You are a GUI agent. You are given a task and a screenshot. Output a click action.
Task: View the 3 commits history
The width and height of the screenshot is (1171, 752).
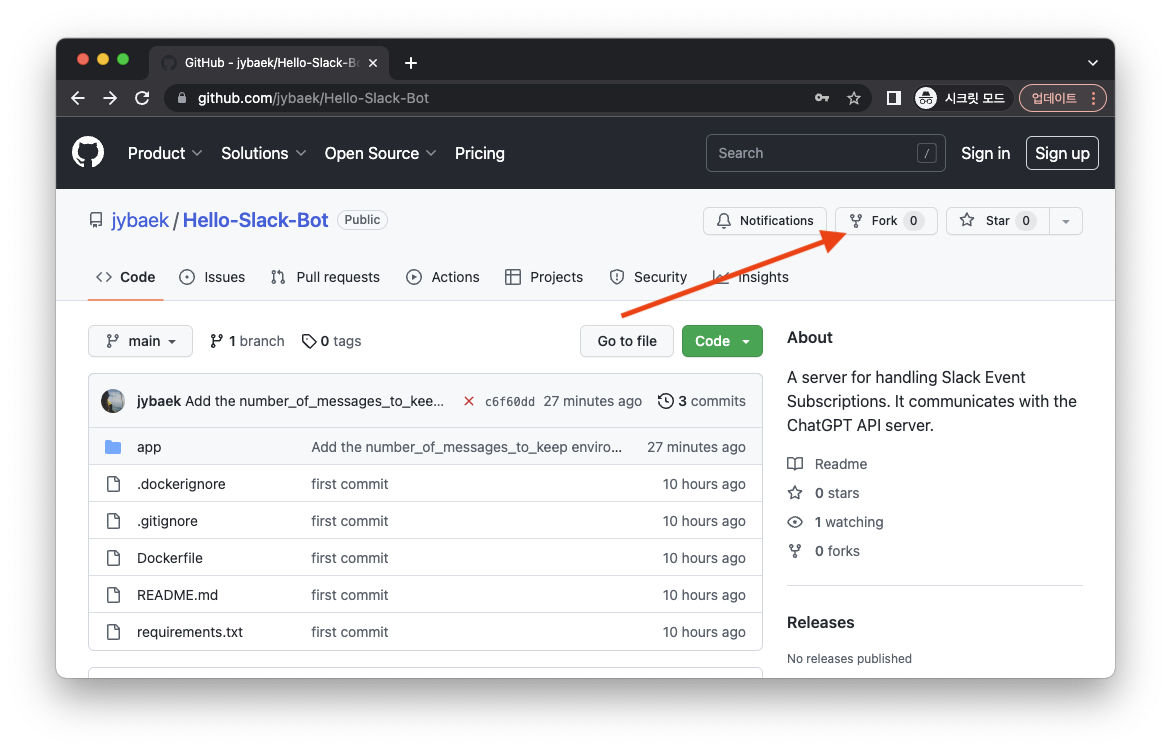pos(702,401)
